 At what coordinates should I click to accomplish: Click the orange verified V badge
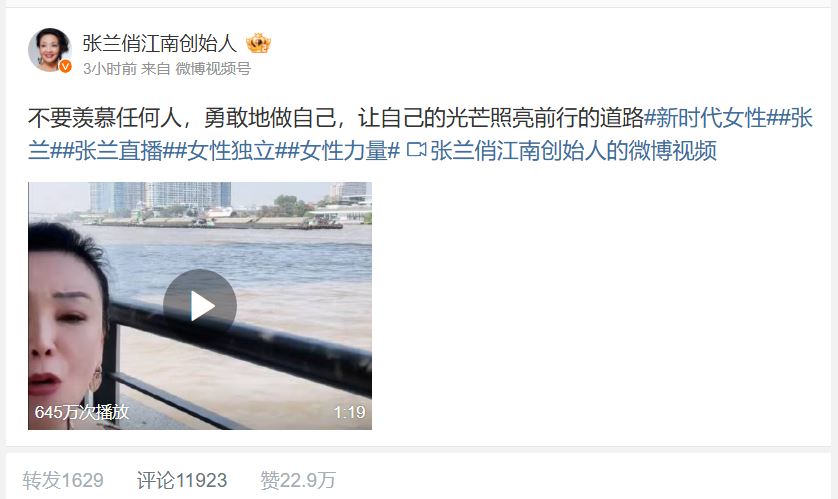(x=65, y=66)
